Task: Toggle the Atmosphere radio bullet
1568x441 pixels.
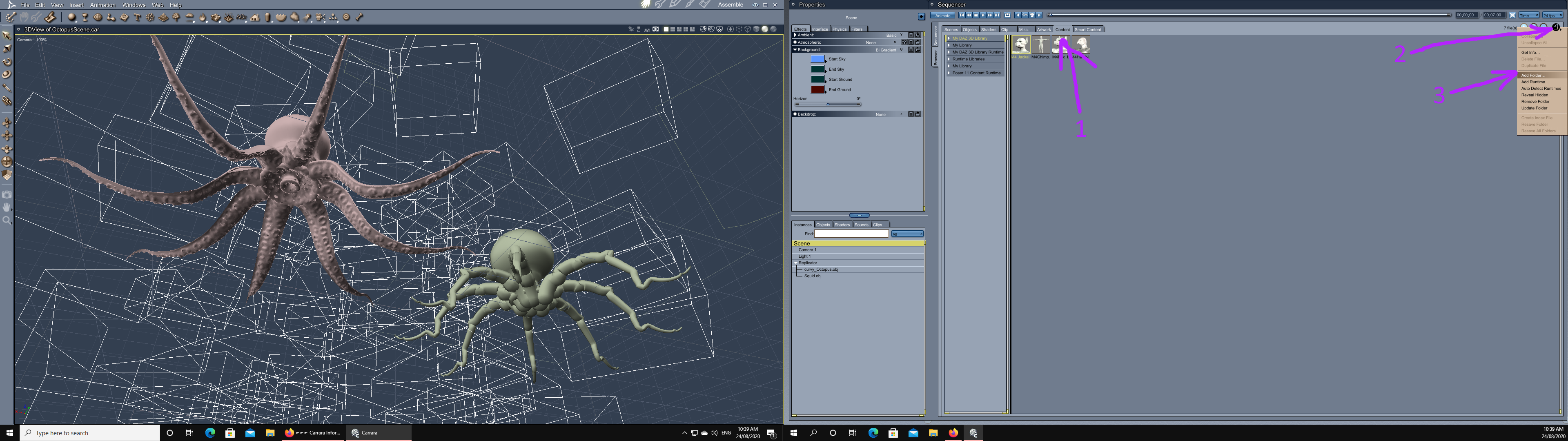Action: point(795,42)
